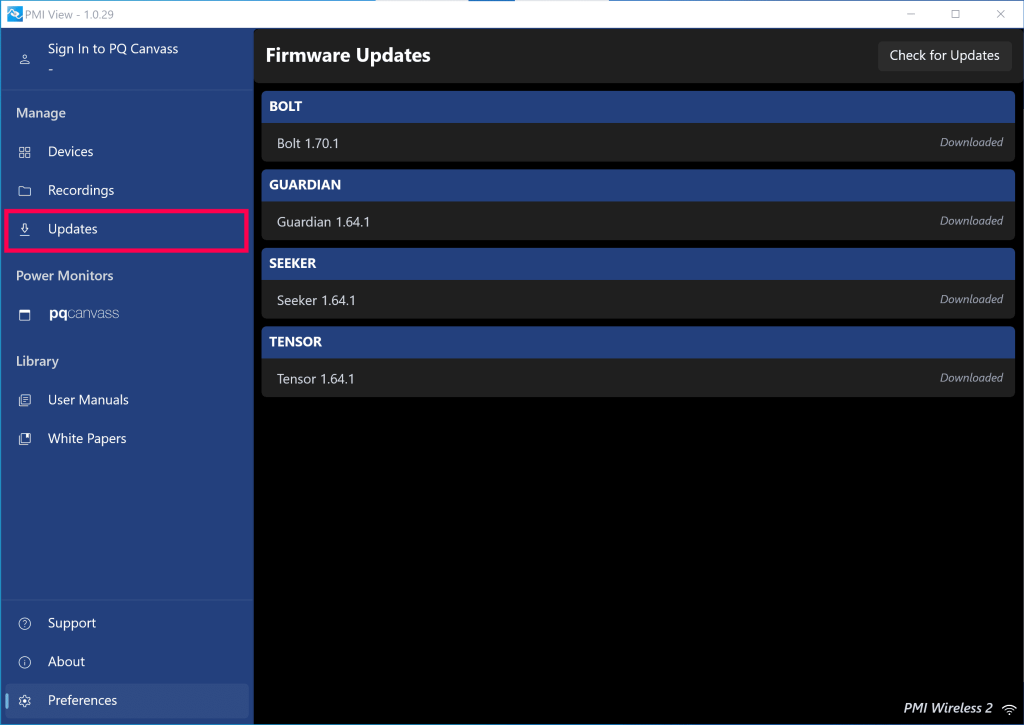Open Recordings via its folder icon
The image size is (1024, 725).
[25, 190]
